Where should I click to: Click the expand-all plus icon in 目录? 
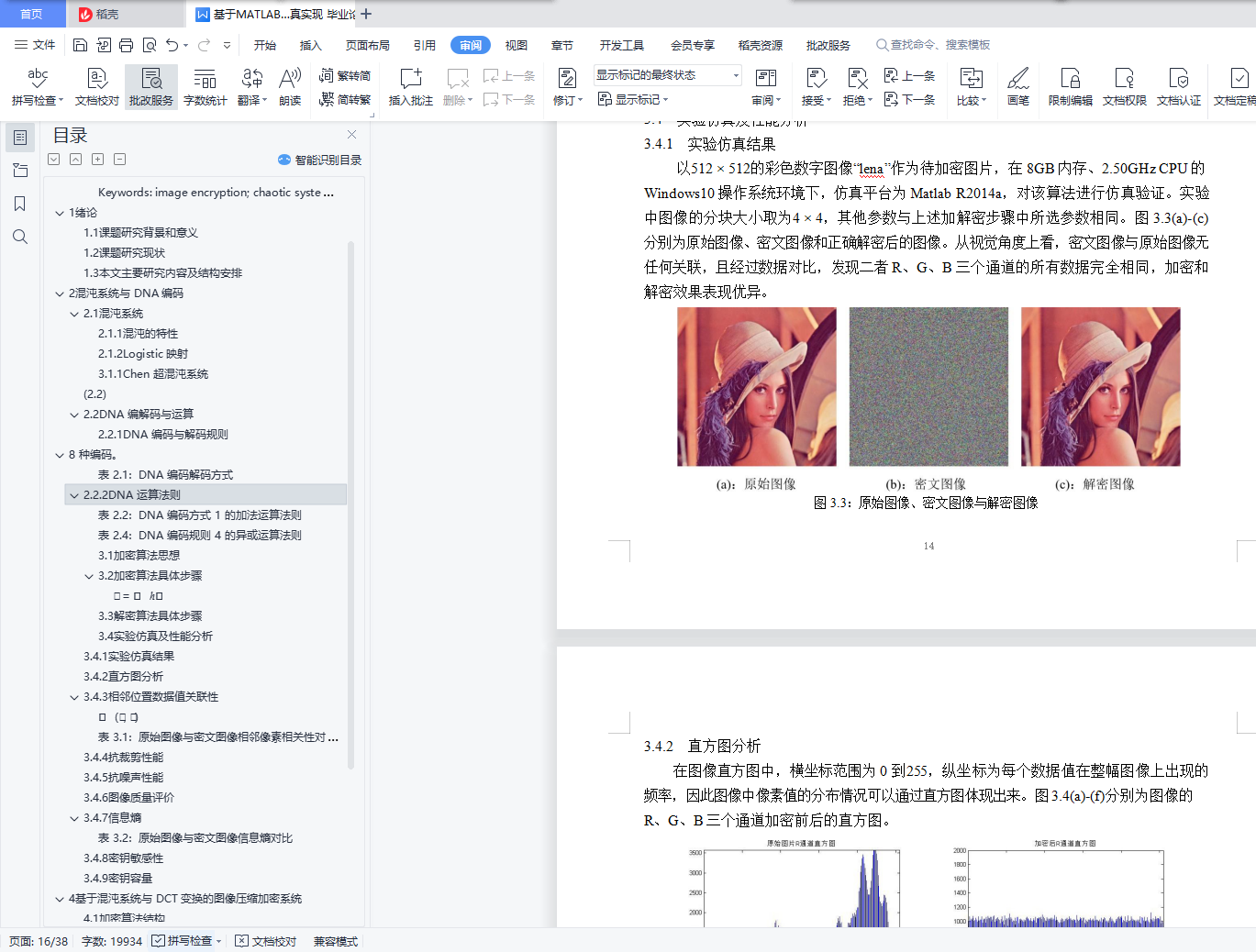[x=97, y=160]
